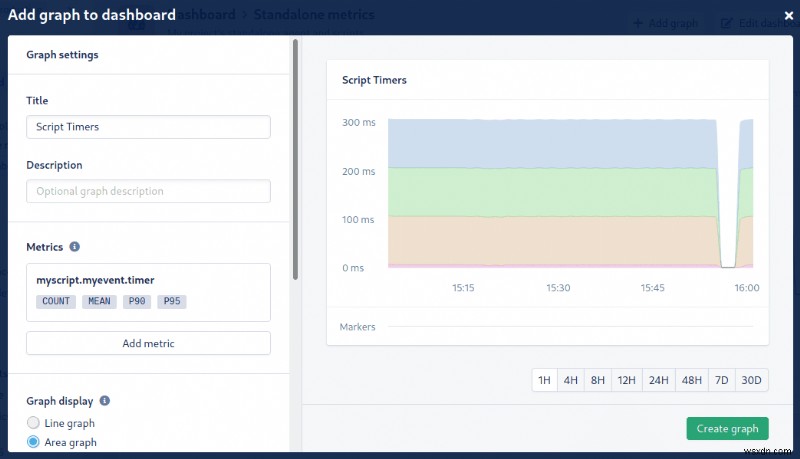Click the myscript.myevent.timer metric name
The width and height of the screenshot is (800, 459).
[x=95, y=280]
